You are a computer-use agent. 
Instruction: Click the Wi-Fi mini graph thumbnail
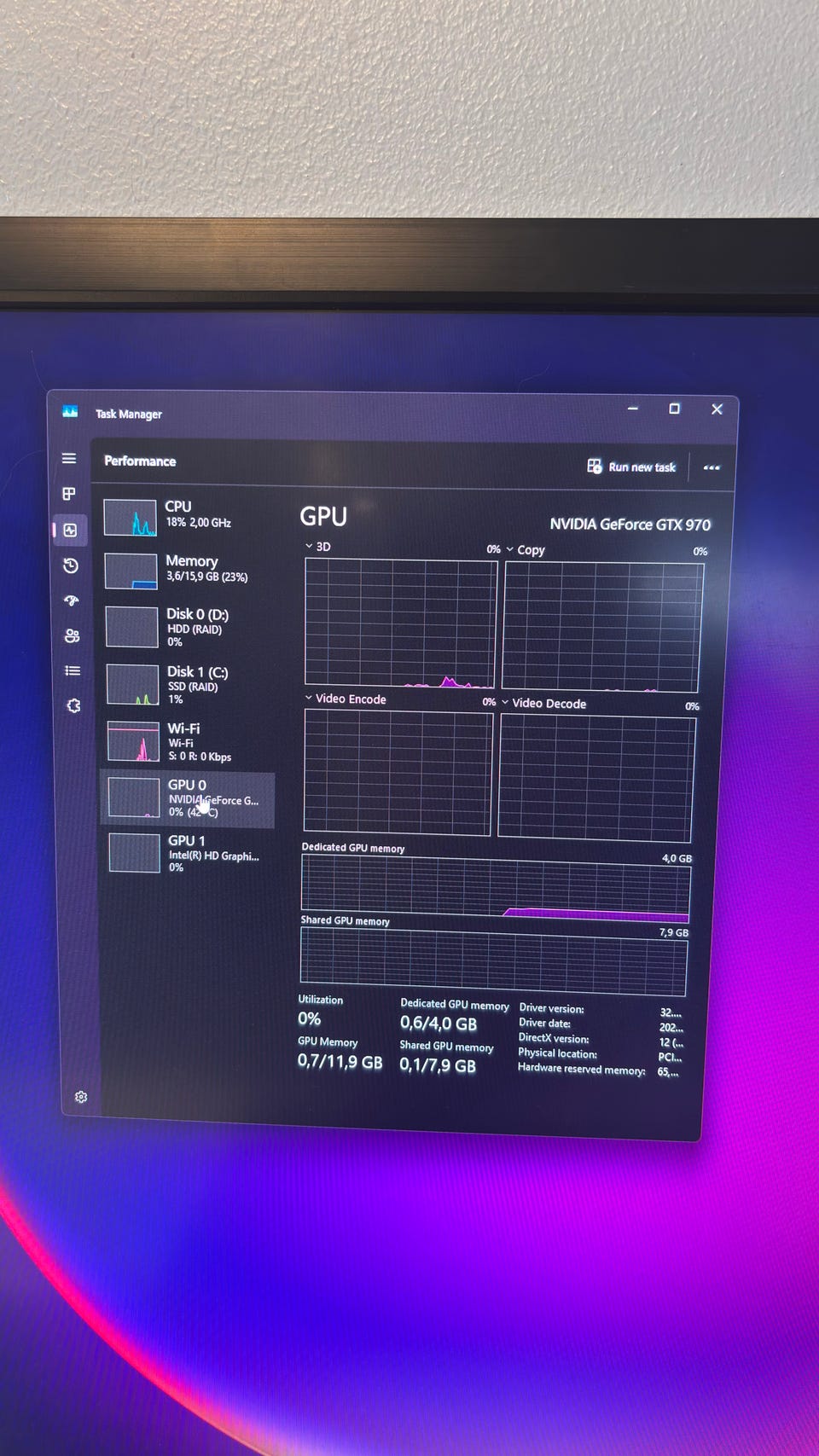(x=133, y=741)
